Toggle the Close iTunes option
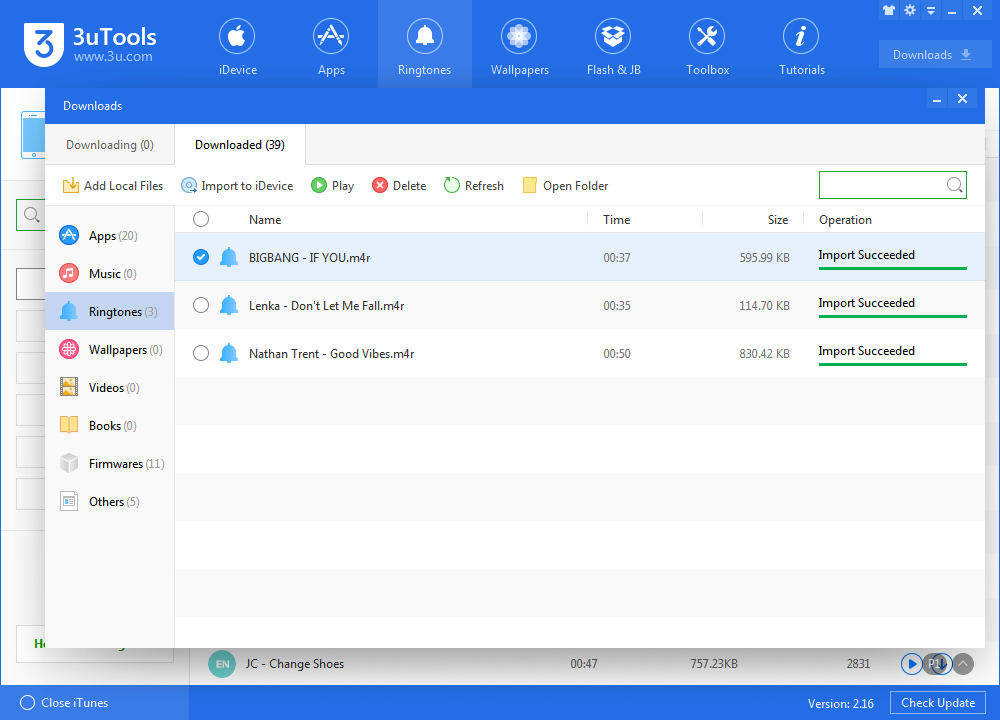The width and height of the screenshot is (1000, 720). tap(64, 703)
